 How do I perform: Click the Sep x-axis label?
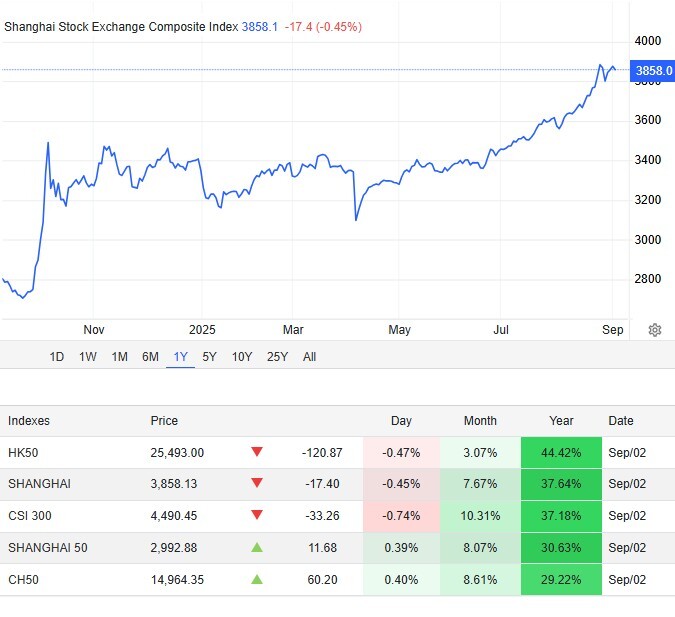coord(612,330)
